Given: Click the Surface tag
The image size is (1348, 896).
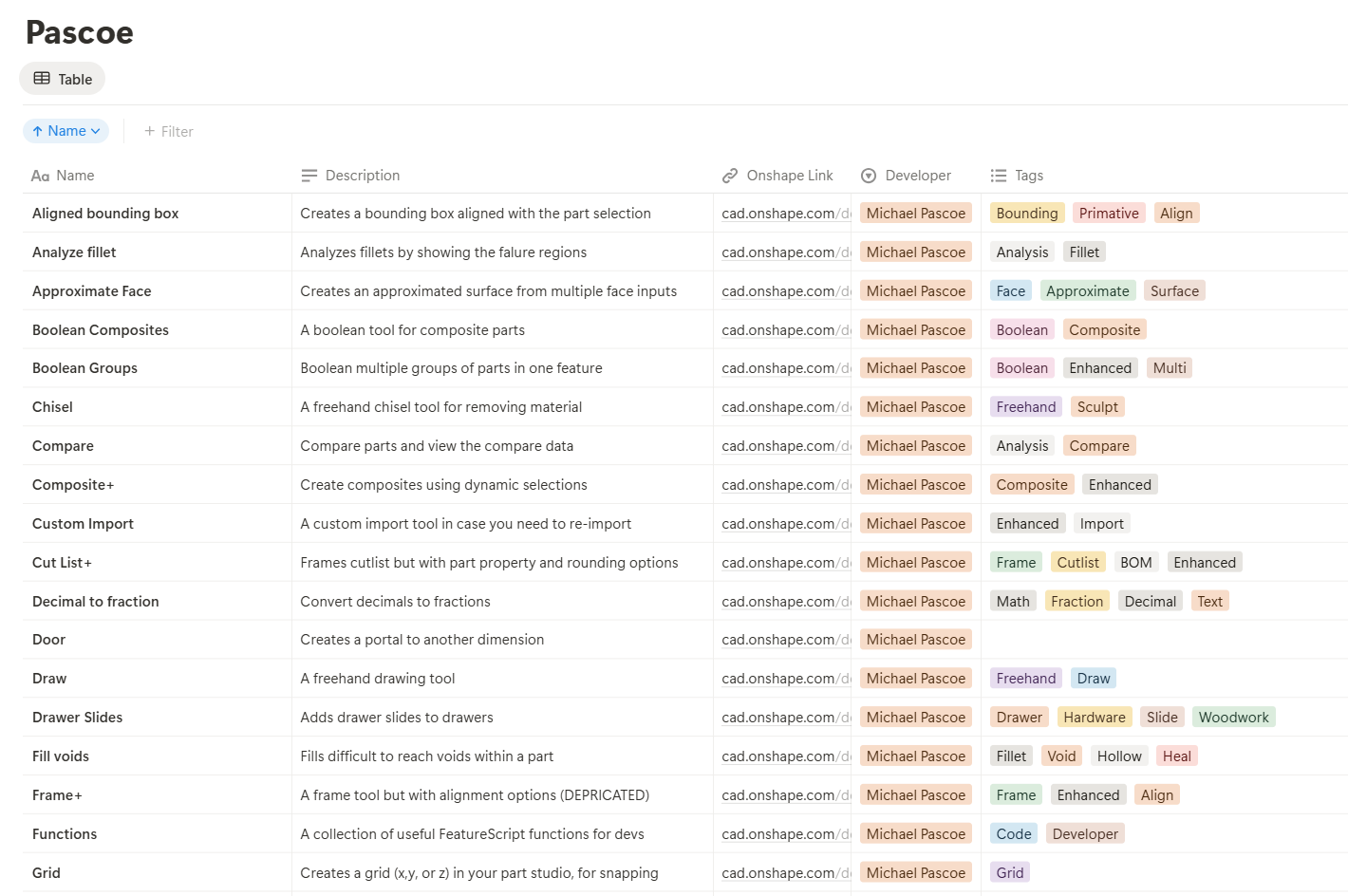Looking at the screenshot, I should pyautogui.click(x=1174, y=291).
